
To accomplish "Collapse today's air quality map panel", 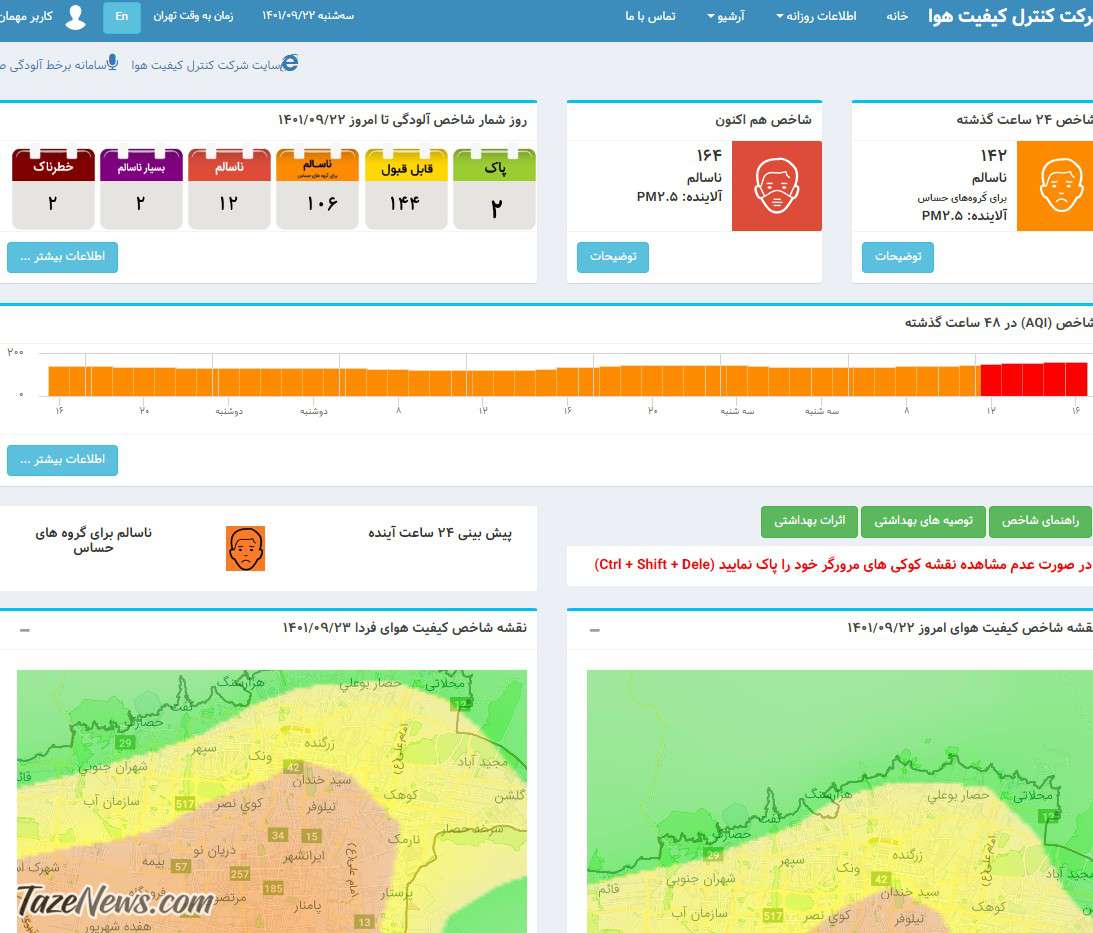I will point(594,630).
